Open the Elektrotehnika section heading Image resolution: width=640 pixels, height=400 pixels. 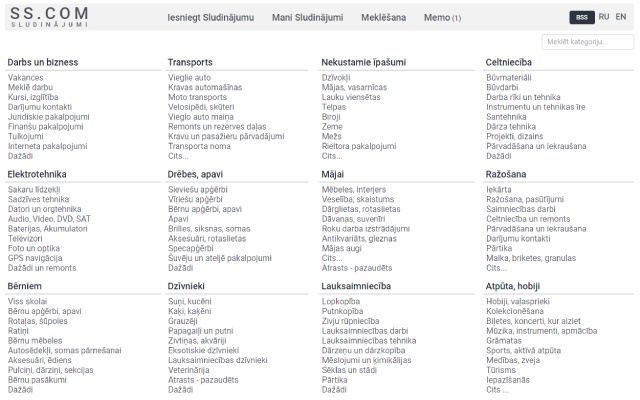(36, 174)
